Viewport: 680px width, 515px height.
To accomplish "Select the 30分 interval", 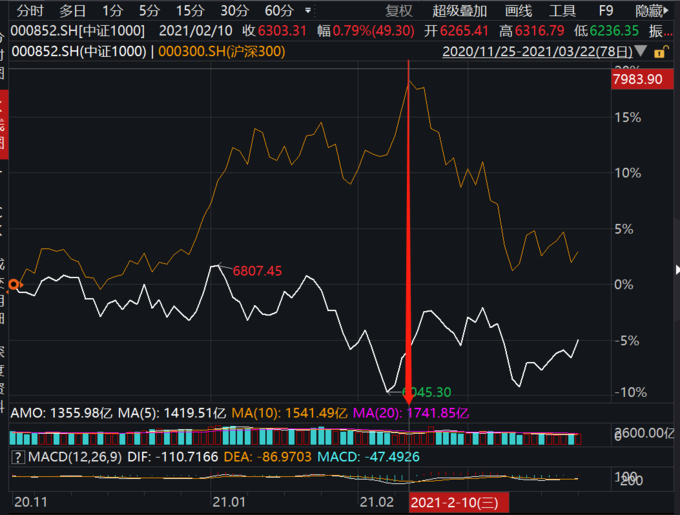I will click(234, 11).
